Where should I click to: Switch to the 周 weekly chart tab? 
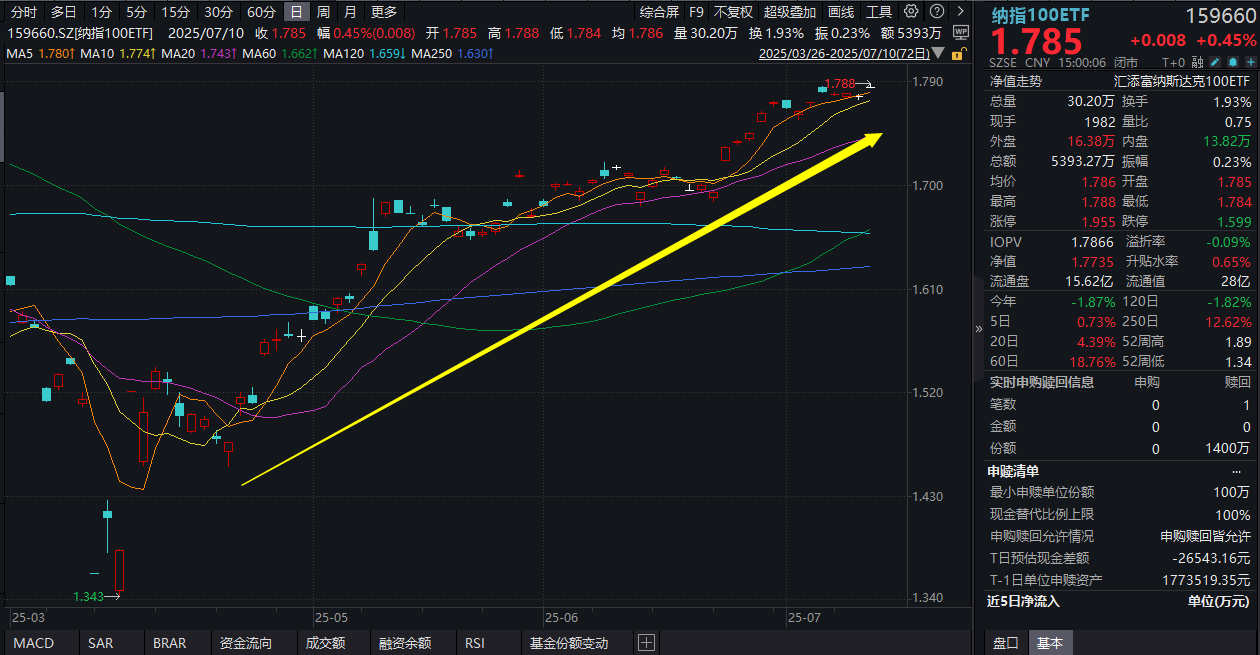pos(322,11)
